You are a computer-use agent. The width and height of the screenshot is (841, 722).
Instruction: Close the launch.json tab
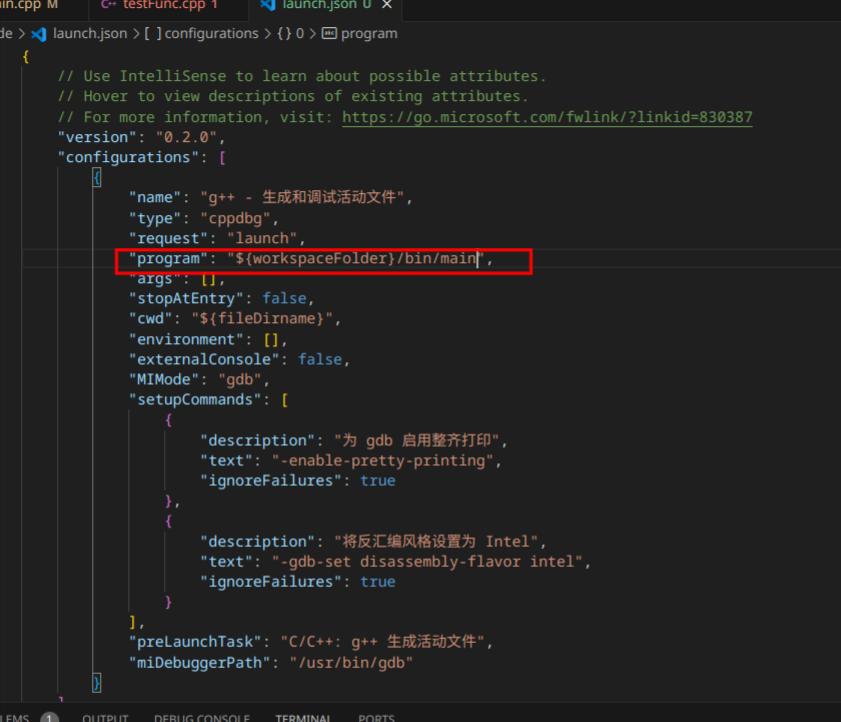(387, 5)
